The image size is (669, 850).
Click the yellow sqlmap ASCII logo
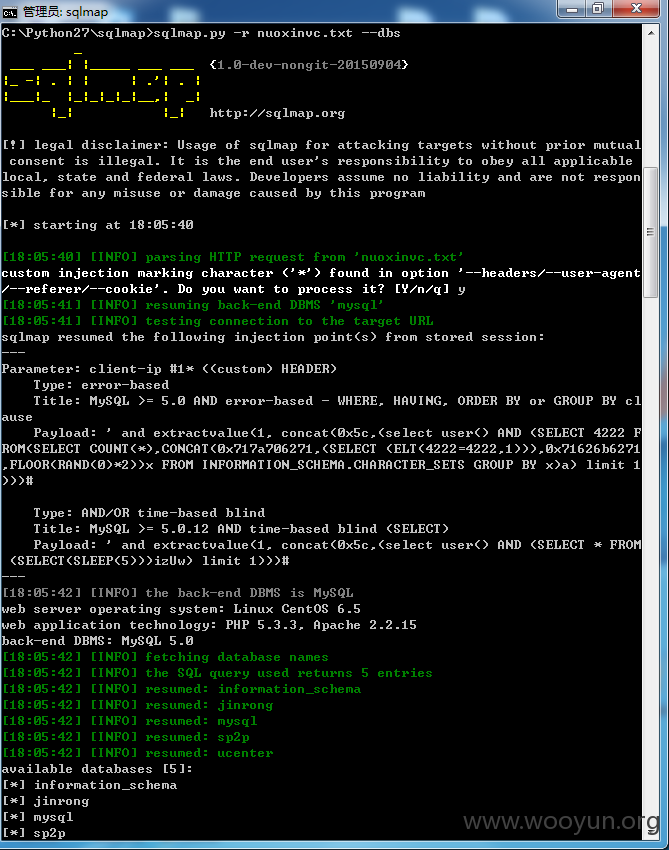pyautogui.click(x=102, y=85)
